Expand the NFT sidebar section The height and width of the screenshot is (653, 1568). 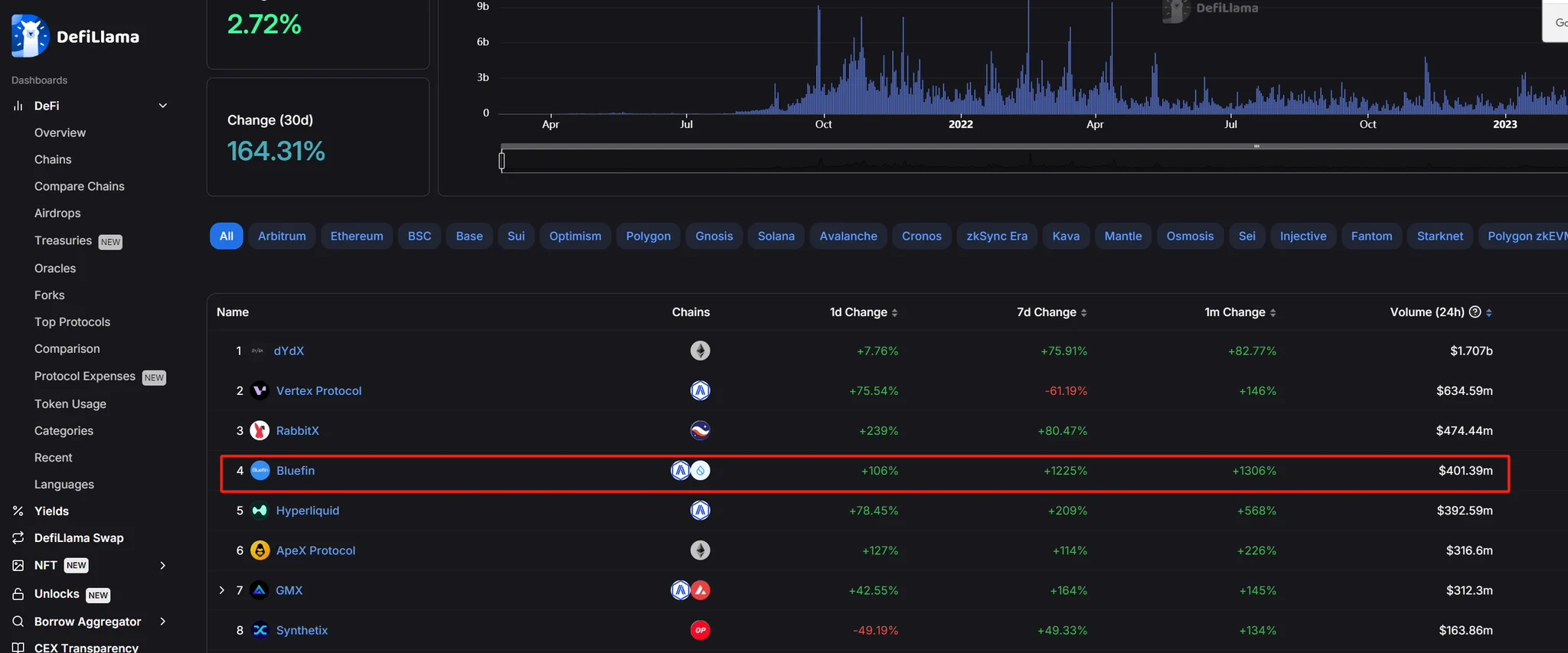tap(162, 565)
